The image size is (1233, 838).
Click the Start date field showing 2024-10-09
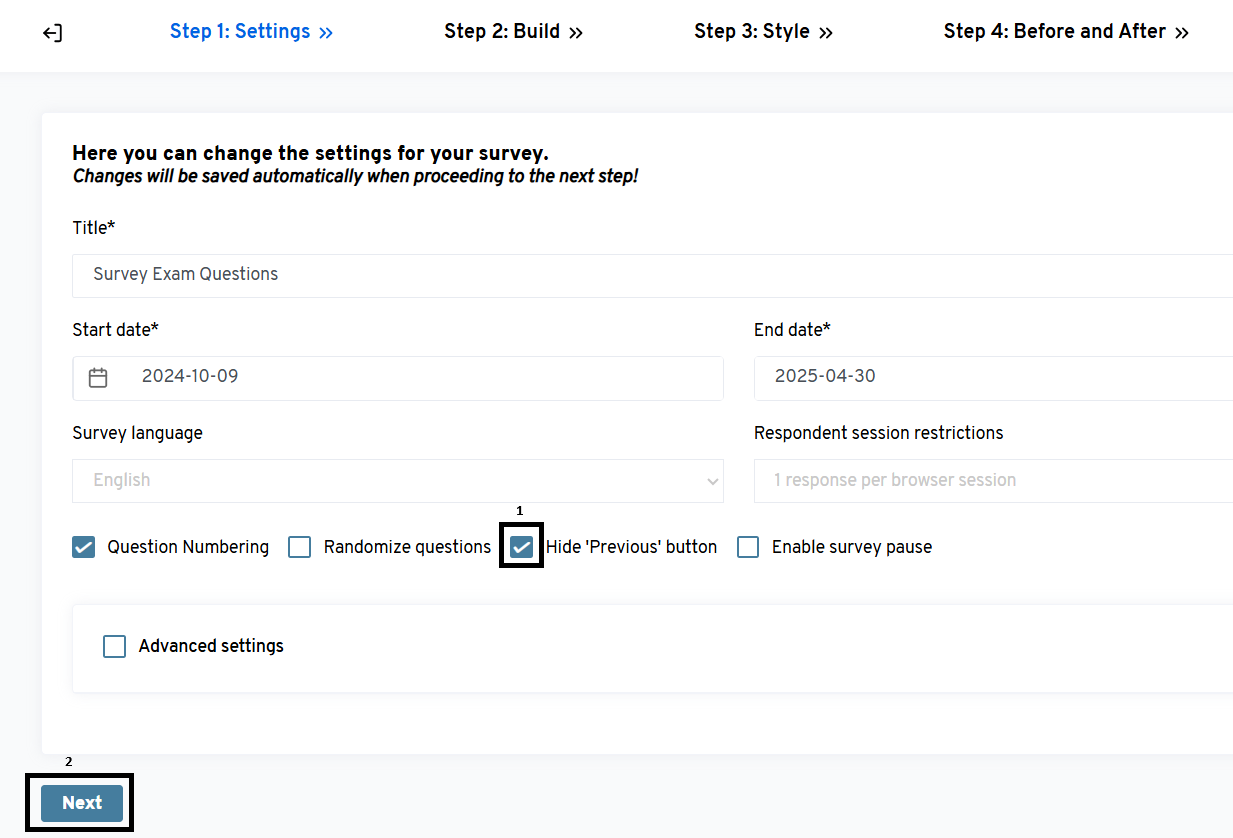click(x=420, y=378)
